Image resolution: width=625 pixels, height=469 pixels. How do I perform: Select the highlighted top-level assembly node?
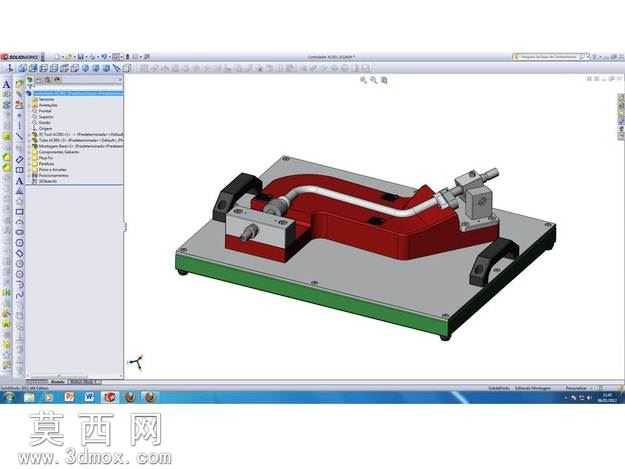(x=75, y=93)
